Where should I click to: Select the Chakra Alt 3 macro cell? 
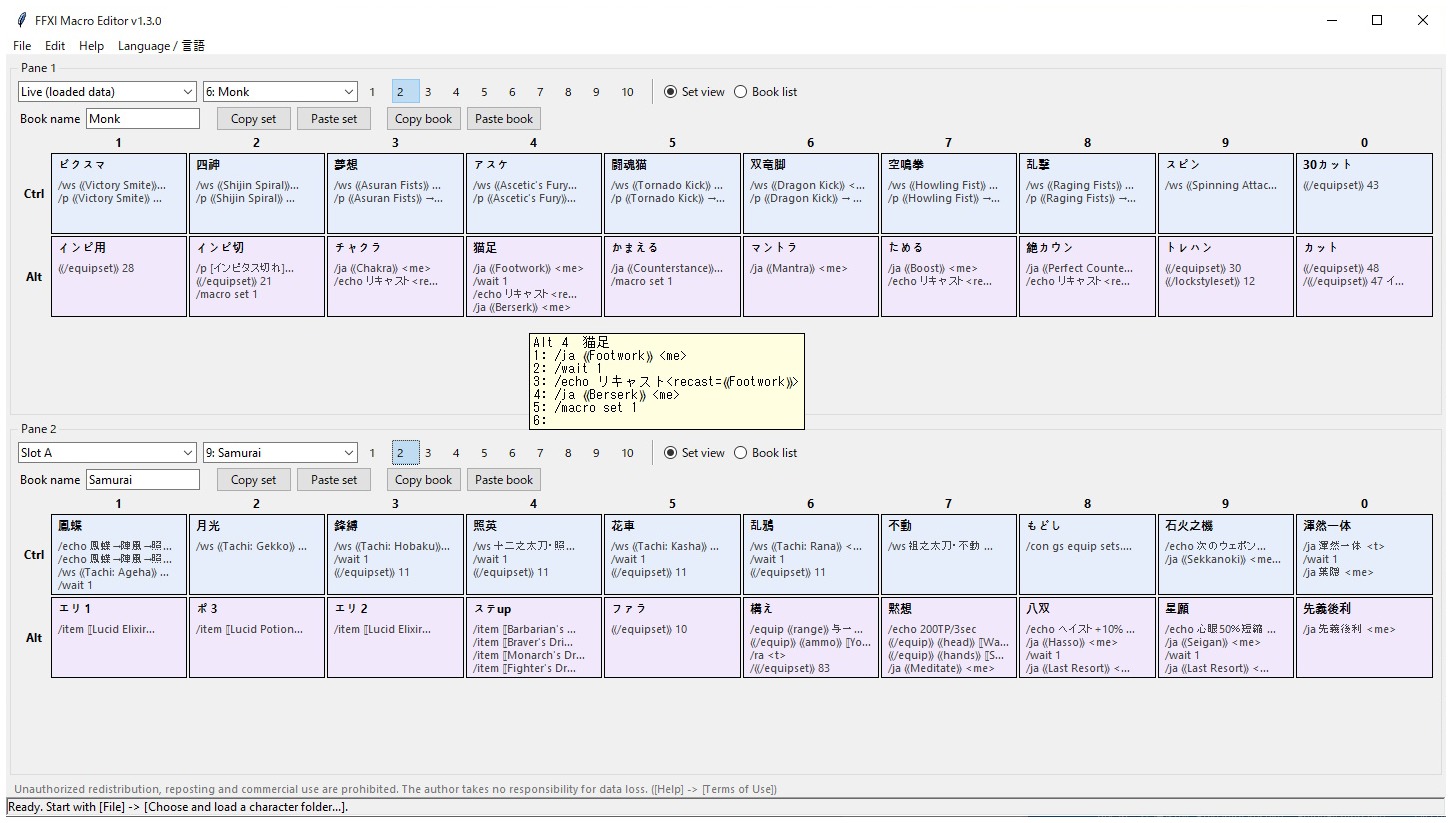pos(396,277)
